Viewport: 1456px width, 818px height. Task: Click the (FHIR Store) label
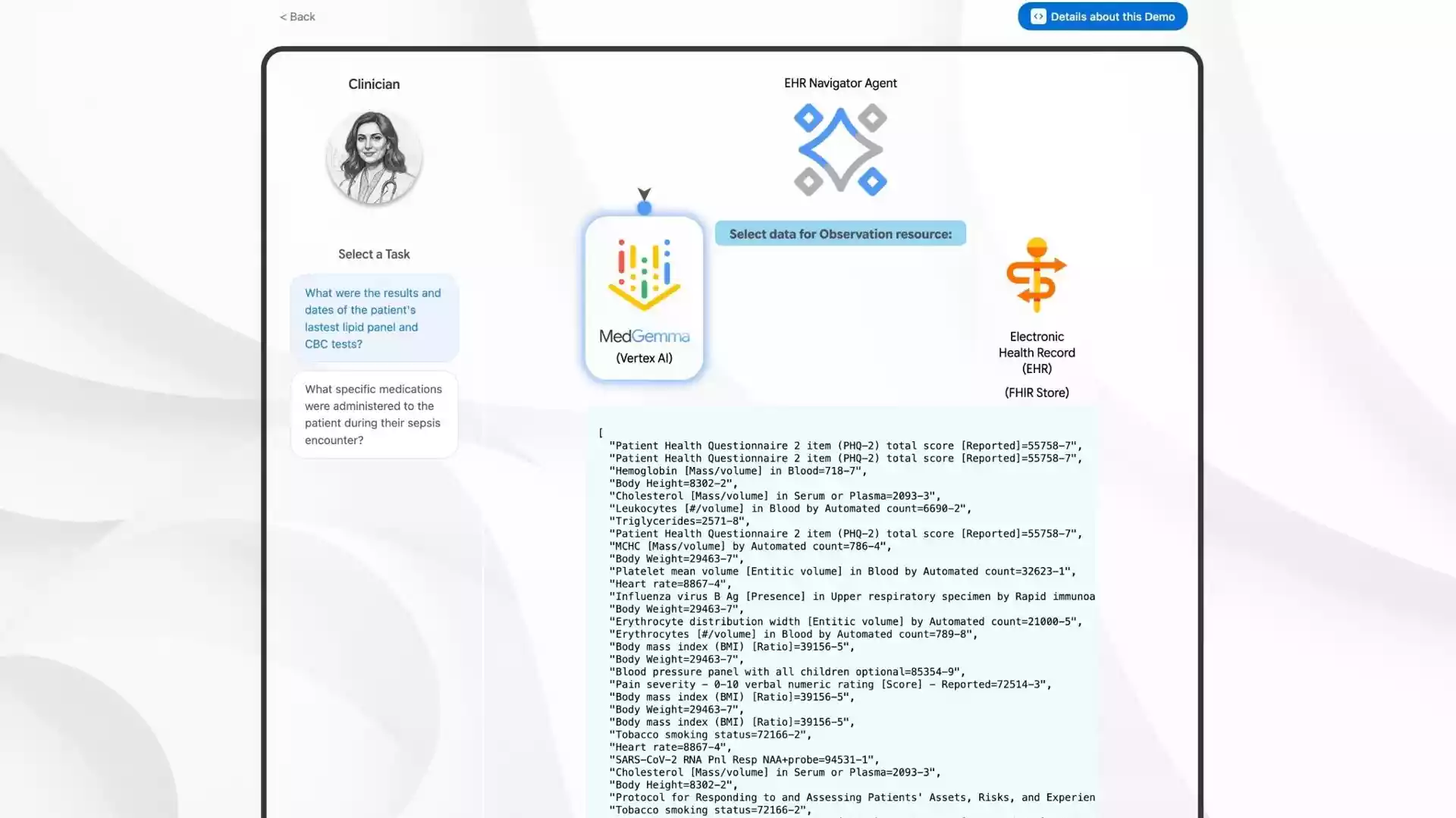point(1036,393)
